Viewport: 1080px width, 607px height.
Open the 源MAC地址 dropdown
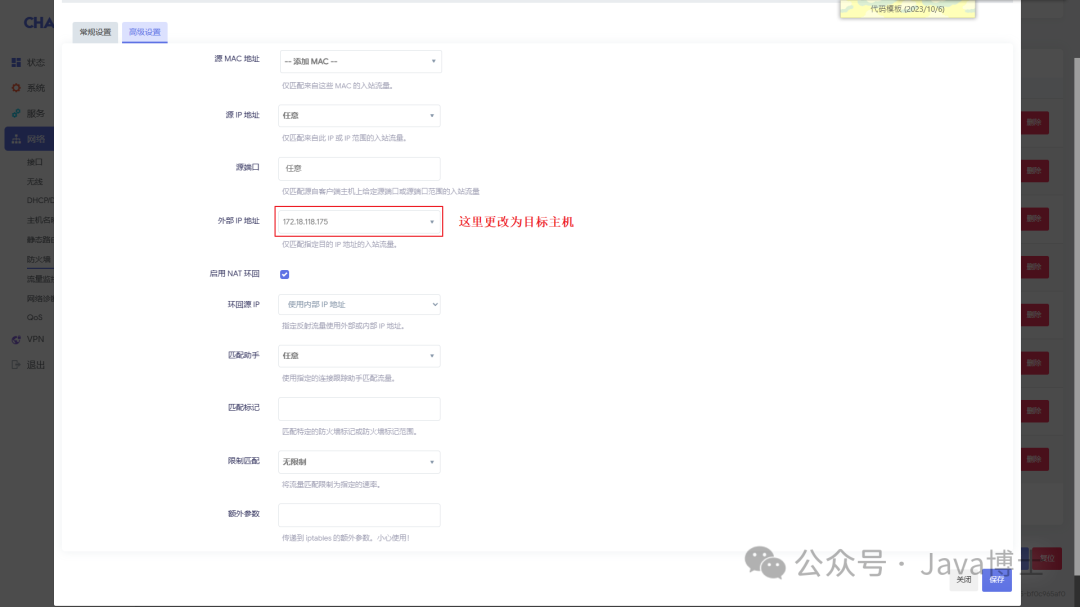click(x=360, y=61)
